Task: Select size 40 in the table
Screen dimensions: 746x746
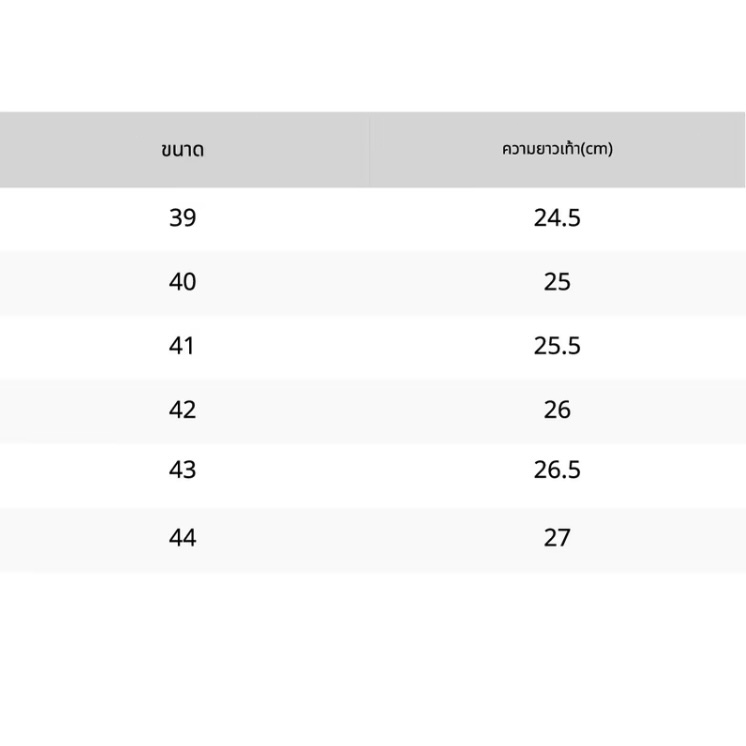Action: coord(183,282)
